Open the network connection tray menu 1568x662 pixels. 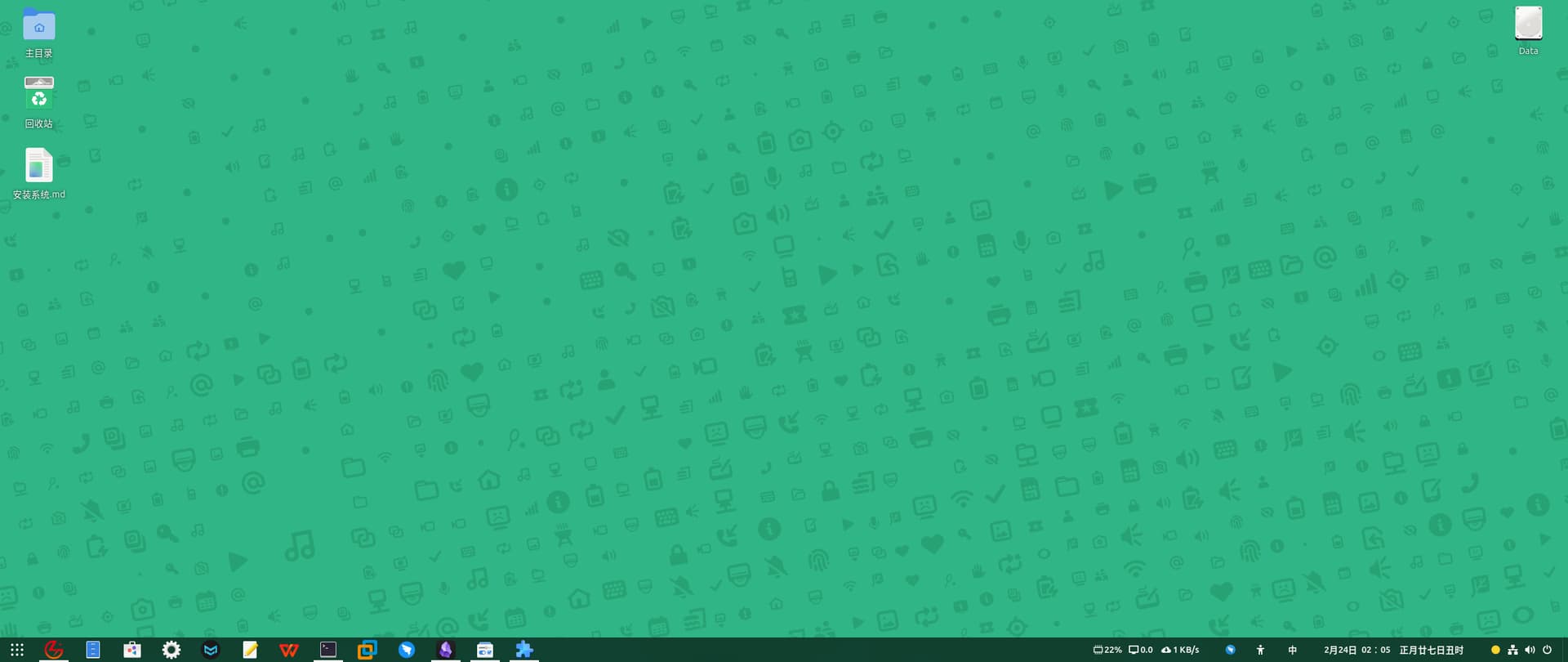point(1512,650)
